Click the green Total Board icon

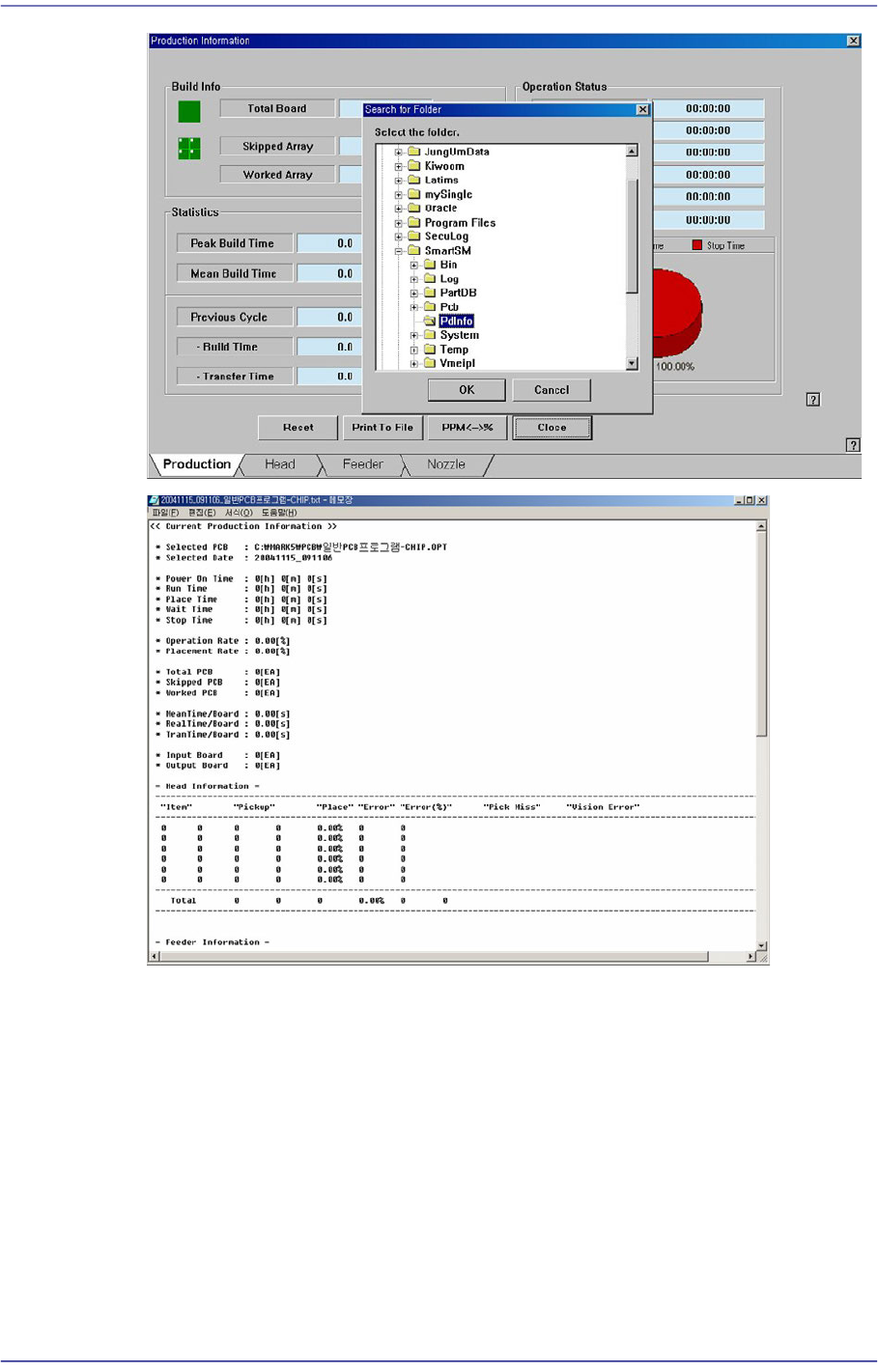(189, 111)
